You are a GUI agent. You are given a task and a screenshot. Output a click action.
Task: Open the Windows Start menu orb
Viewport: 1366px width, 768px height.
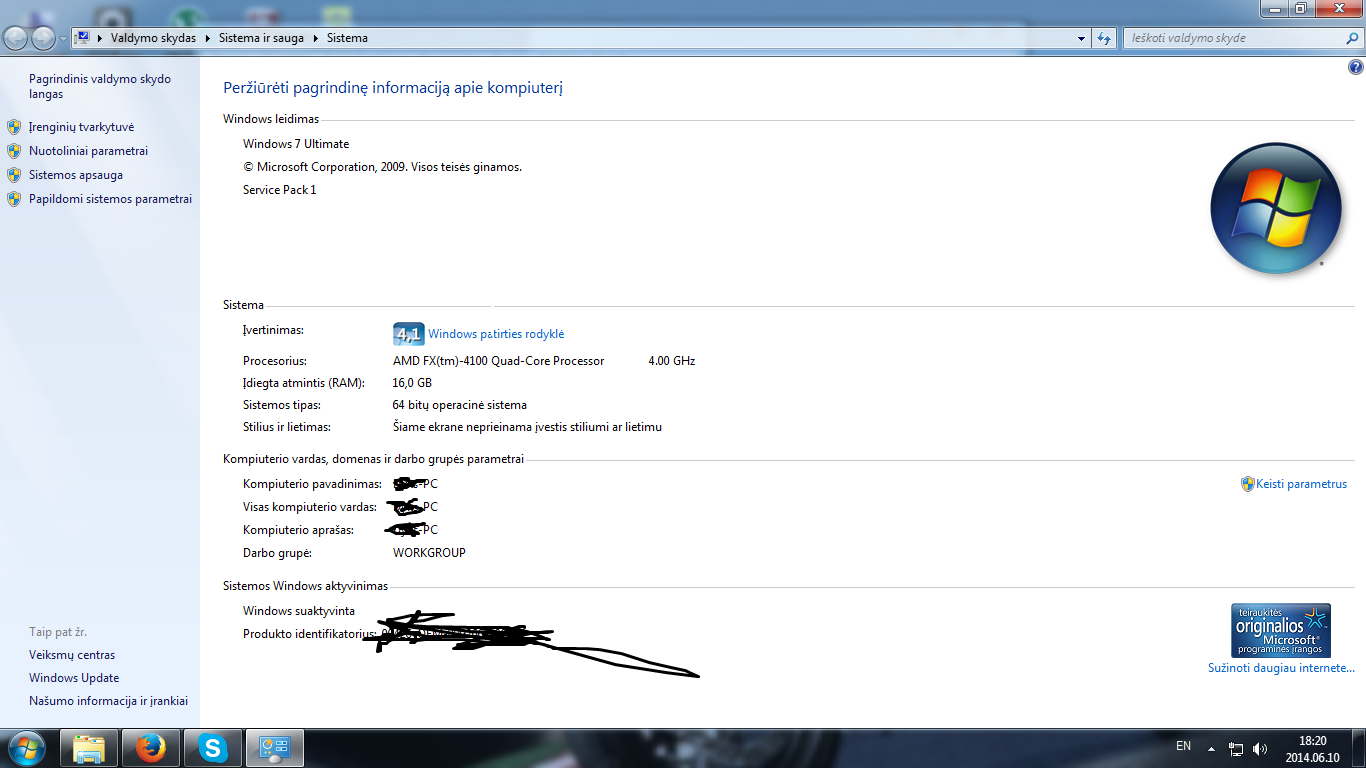pos(26,747)
